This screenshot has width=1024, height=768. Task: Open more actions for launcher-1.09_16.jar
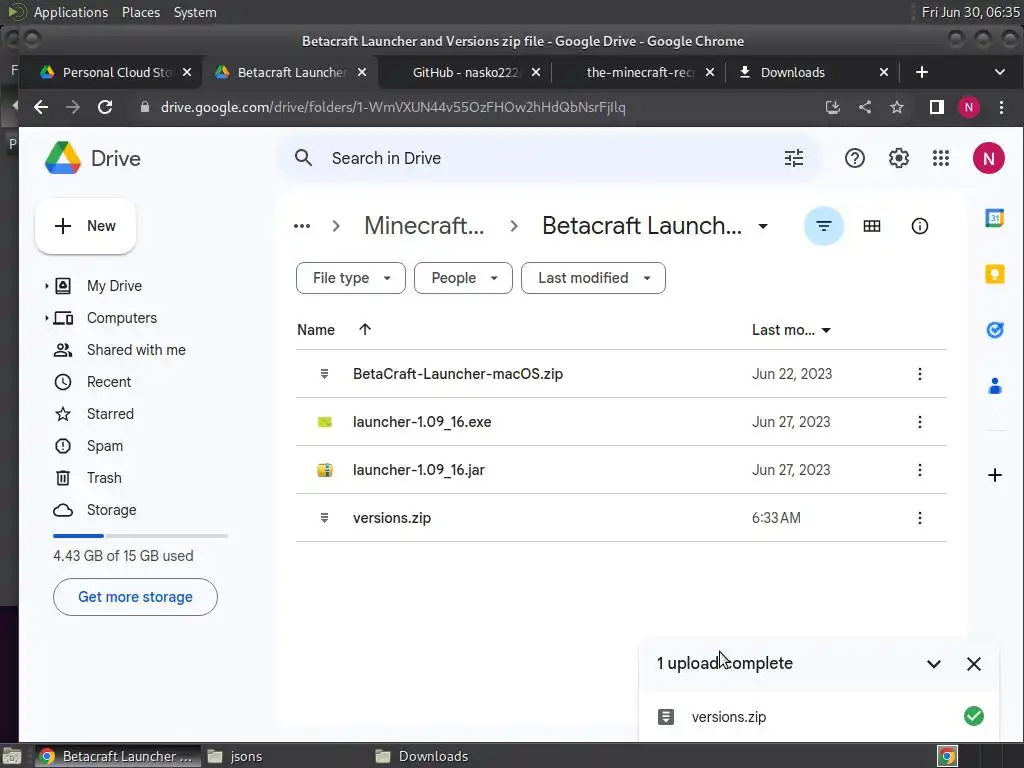pos(920,470)
